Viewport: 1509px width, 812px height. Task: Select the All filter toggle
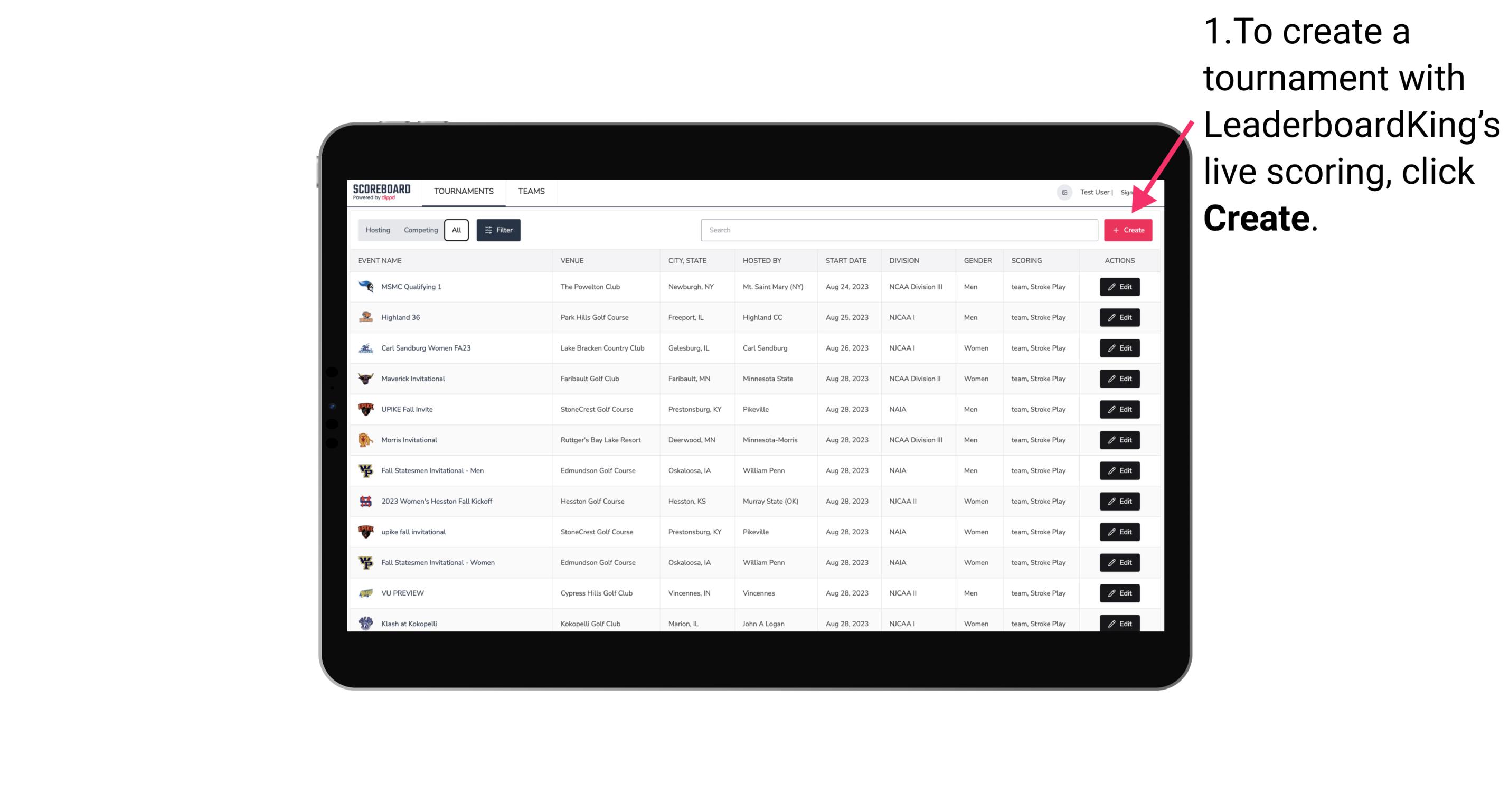456,229
